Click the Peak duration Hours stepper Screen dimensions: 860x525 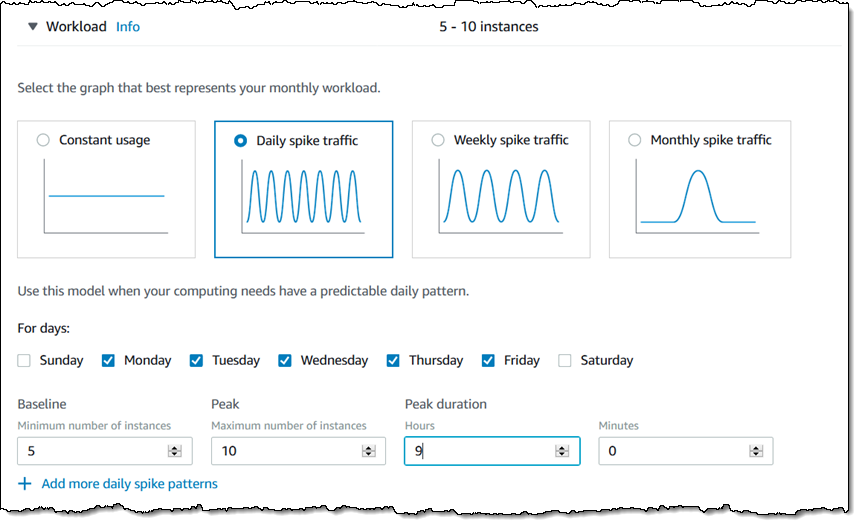click(x=562, y=451)
